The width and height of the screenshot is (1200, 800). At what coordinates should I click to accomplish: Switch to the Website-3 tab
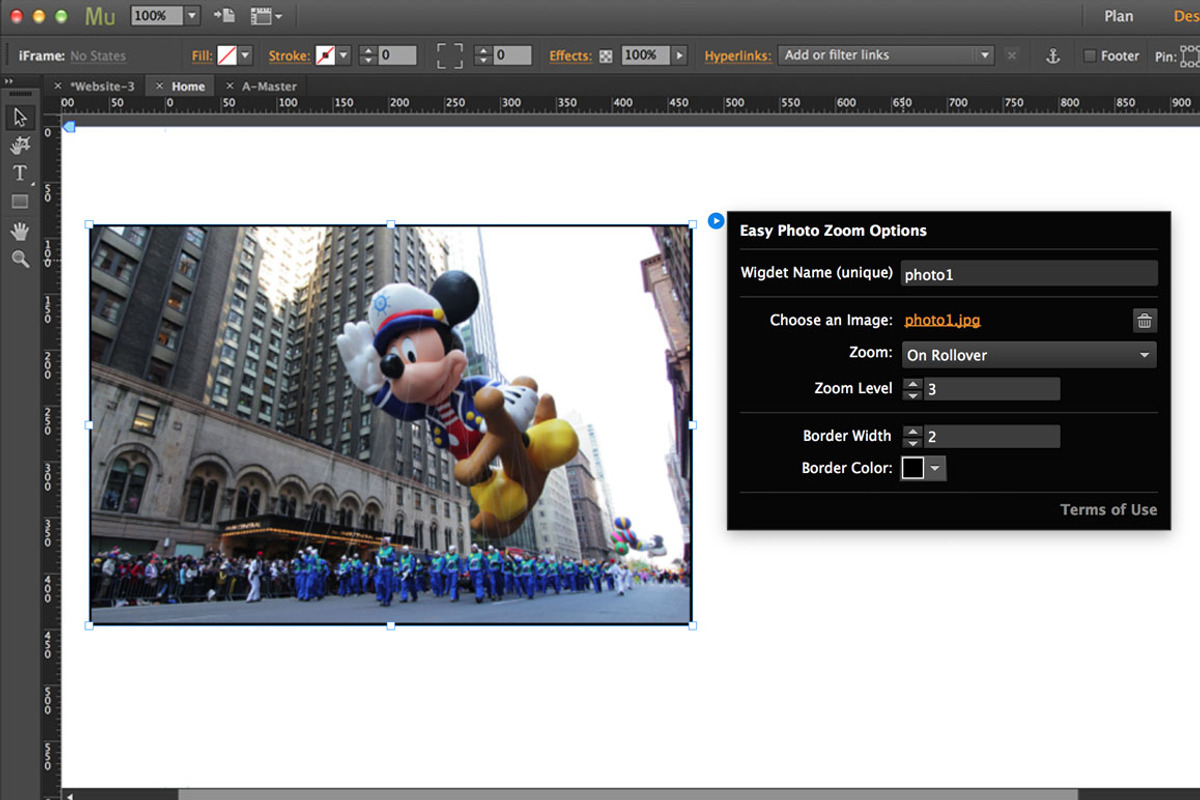click(x=102, y=86)
